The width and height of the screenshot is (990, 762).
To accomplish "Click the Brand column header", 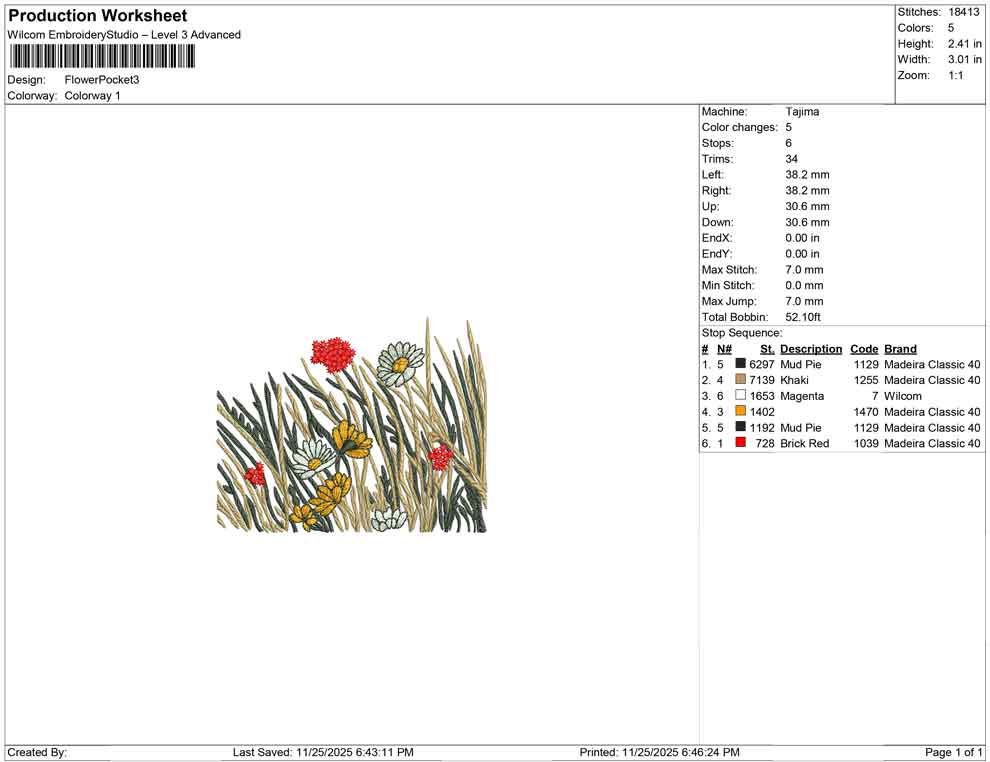I will coord(900,349).
